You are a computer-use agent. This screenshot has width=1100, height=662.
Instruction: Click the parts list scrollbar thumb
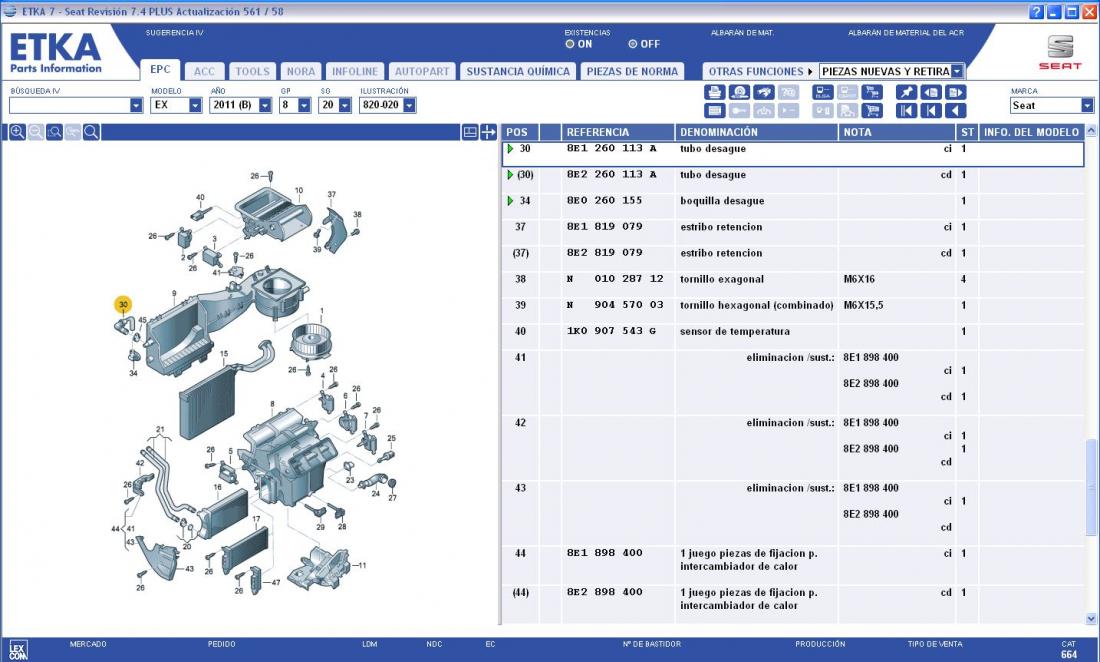(1091, 487)
